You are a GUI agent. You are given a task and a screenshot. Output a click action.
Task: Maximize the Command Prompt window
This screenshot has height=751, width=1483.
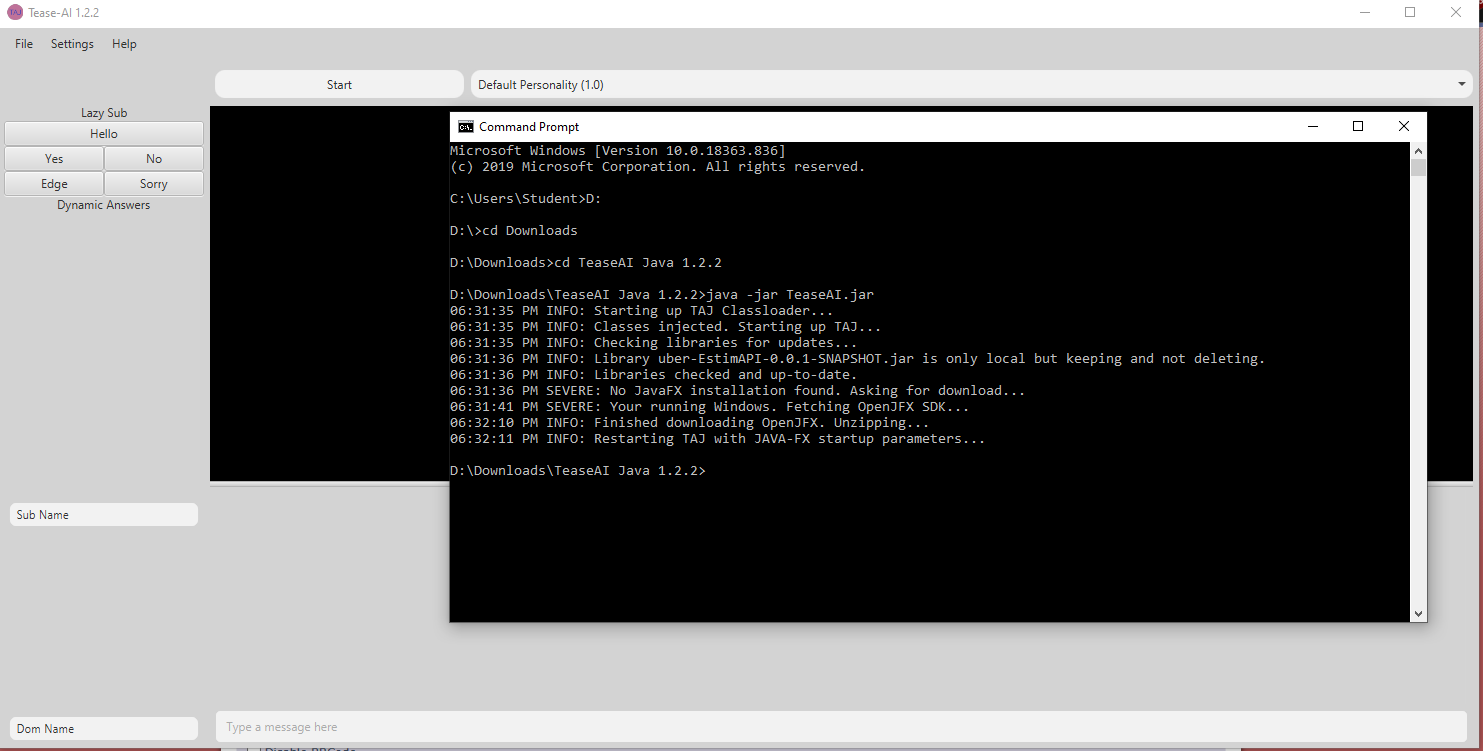coord(1358,126)
